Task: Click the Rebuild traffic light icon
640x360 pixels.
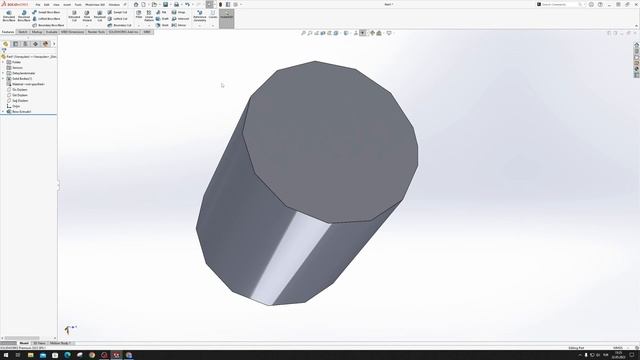Action: (220, 4)
